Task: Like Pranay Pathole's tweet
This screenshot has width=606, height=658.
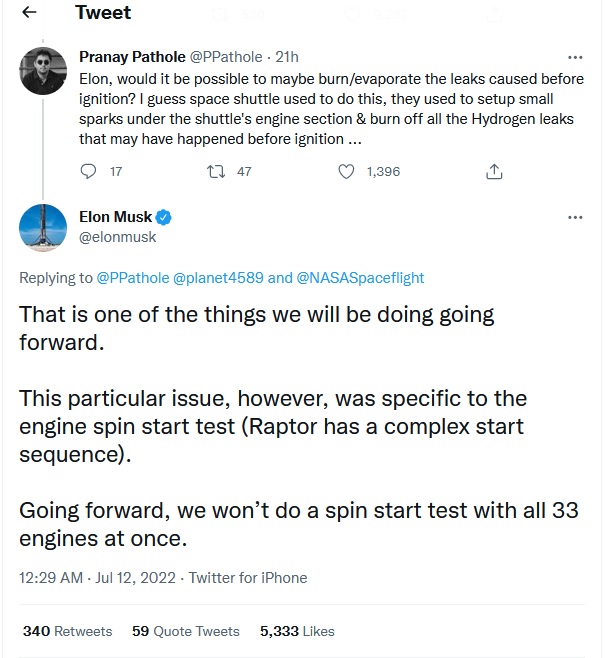Action: point(347,172)
